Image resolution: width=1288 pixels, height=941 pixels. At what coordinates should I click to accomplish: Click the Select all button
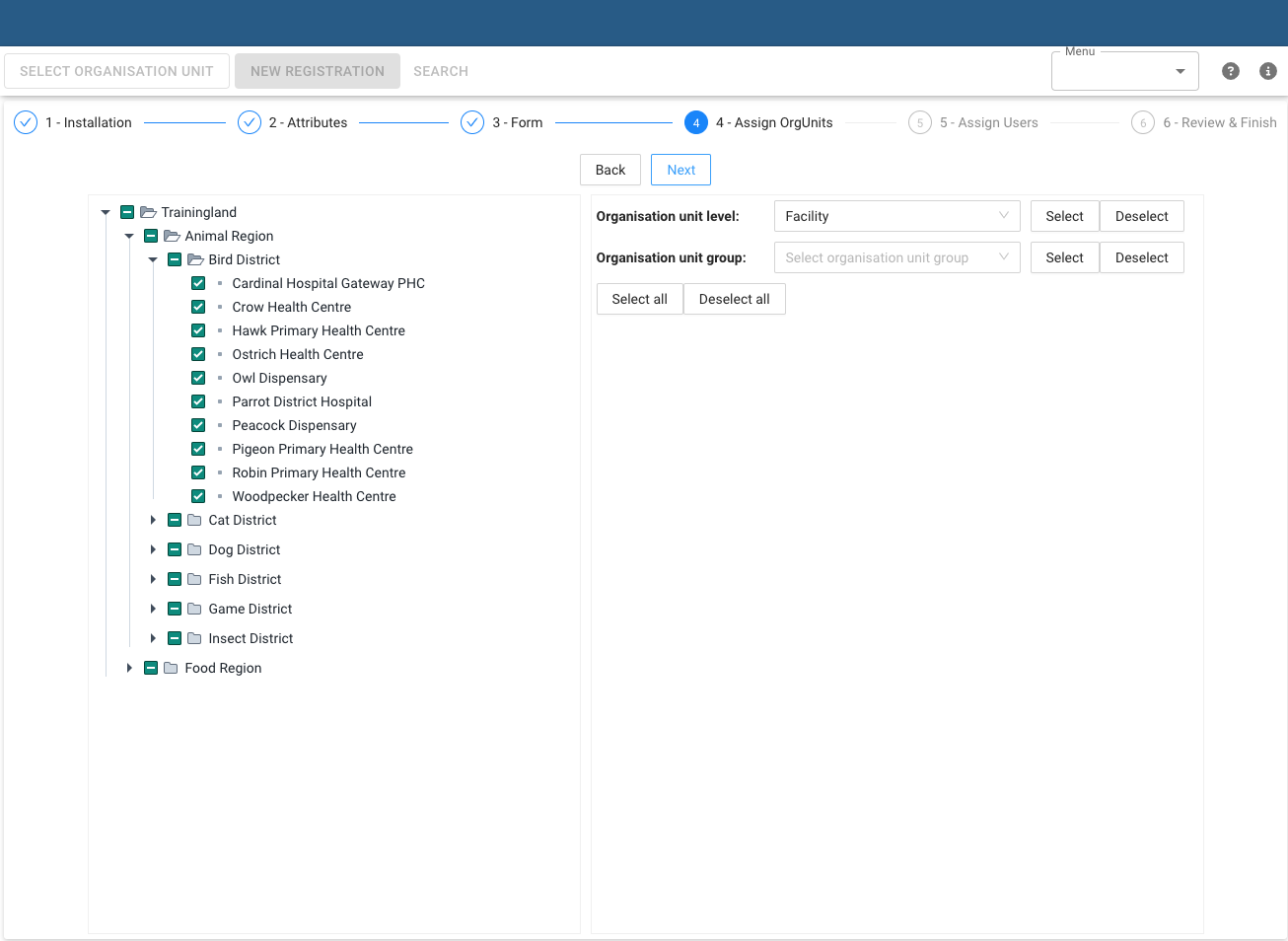(x=639, y=299)
